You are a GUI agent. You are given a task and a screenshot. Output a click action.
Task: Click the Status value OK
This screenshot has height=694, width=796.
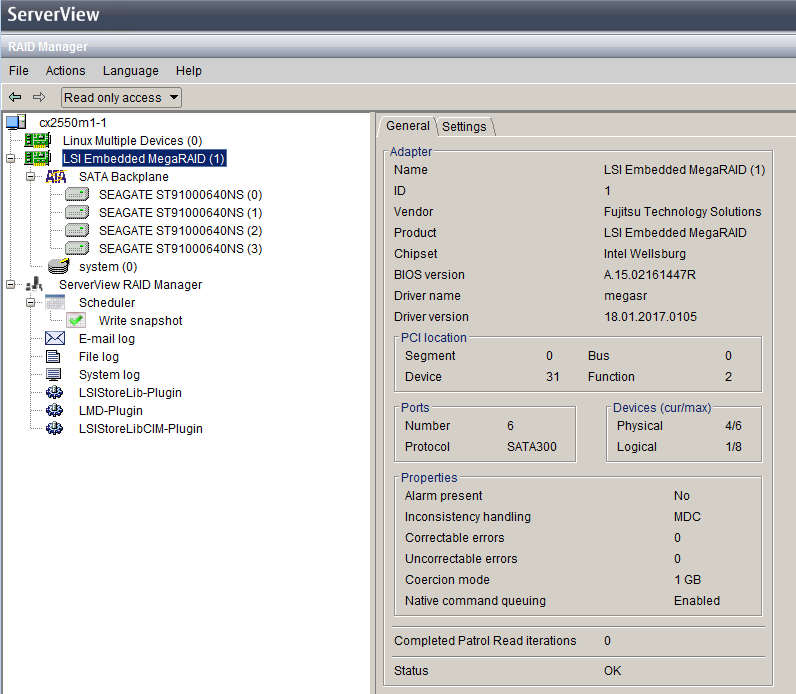[612, 671]
